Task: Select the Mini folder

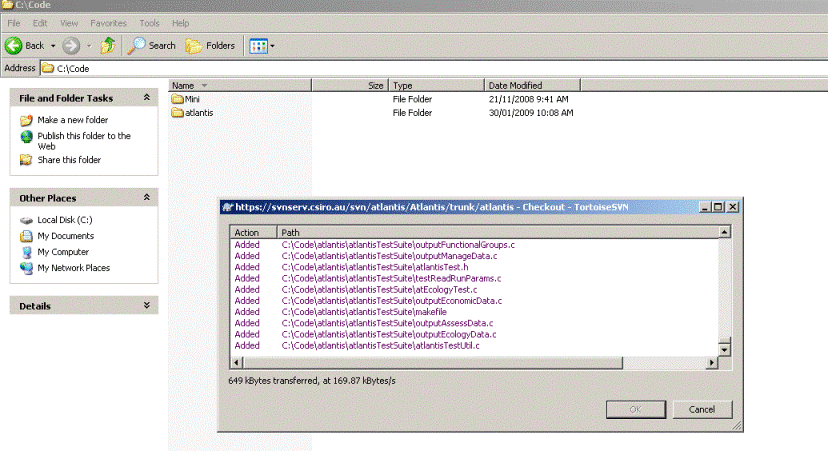Action: (192, 100)
